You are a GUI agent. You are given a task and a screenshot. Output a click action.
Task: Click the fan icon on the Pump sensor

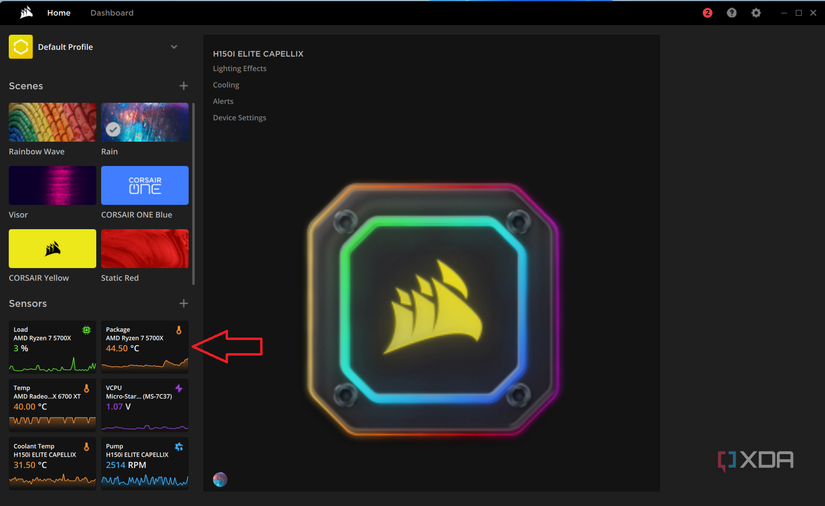pyautogui.click(x=179, y=447)
